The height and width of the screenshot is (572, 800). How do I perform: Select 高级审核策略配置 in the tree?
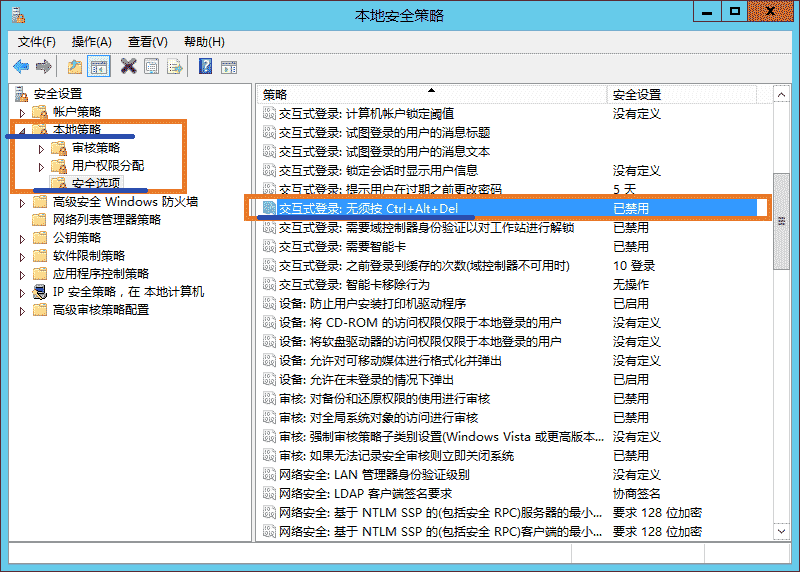pos(101,310)
